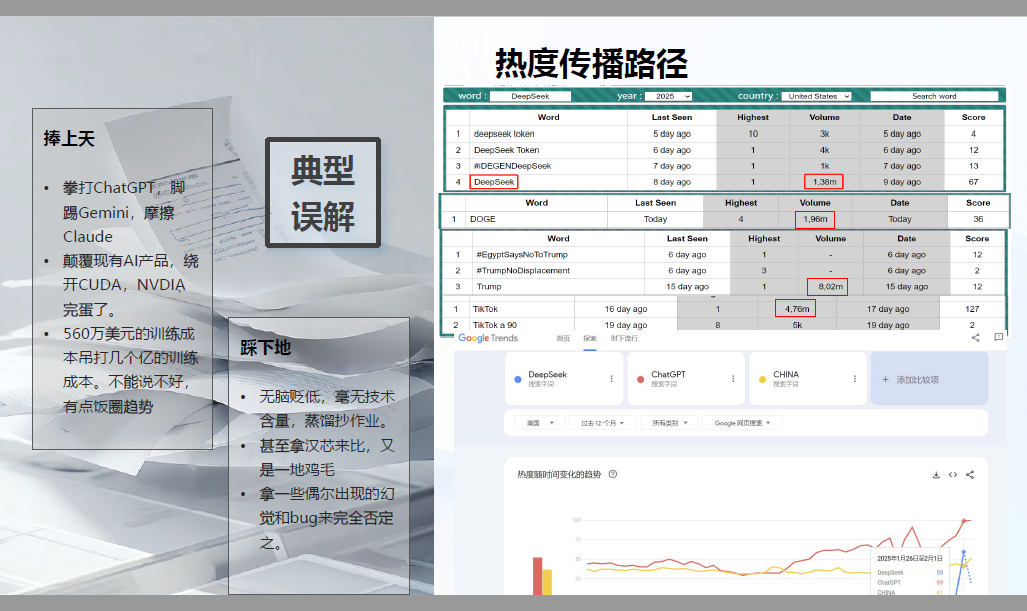Click the ChatGPT search term card

point(686,379)
